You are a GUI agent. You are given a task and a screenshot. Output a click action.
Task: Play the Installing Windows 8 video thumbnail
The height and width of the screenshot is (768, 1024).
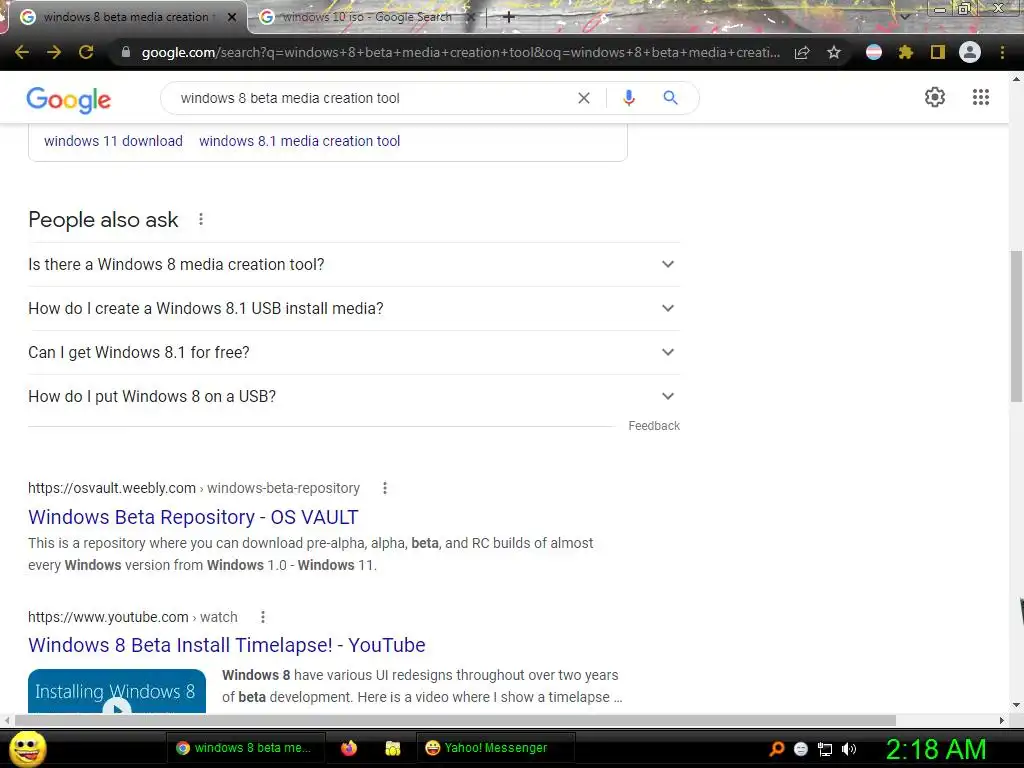point(117,691)
